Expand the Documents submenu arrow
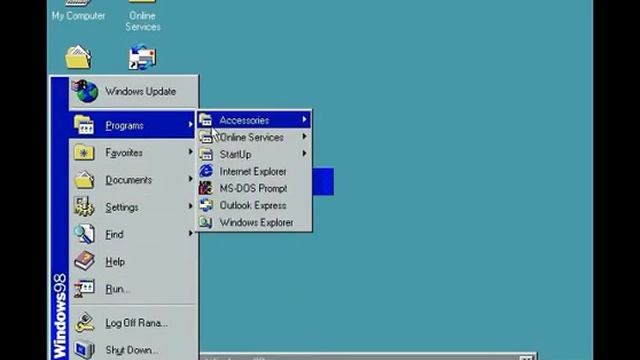 190,179
